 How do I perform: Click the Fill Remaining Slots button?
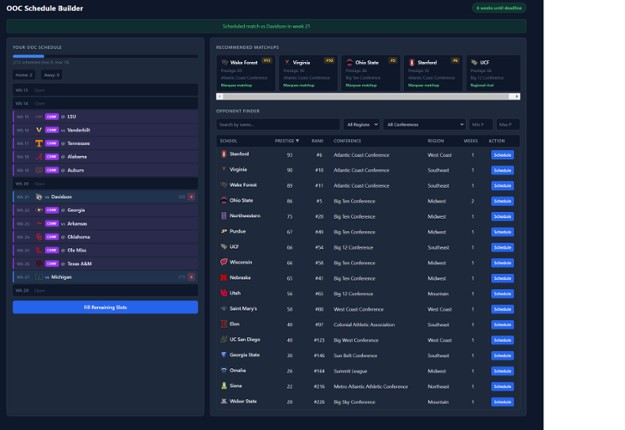(105, 307)
